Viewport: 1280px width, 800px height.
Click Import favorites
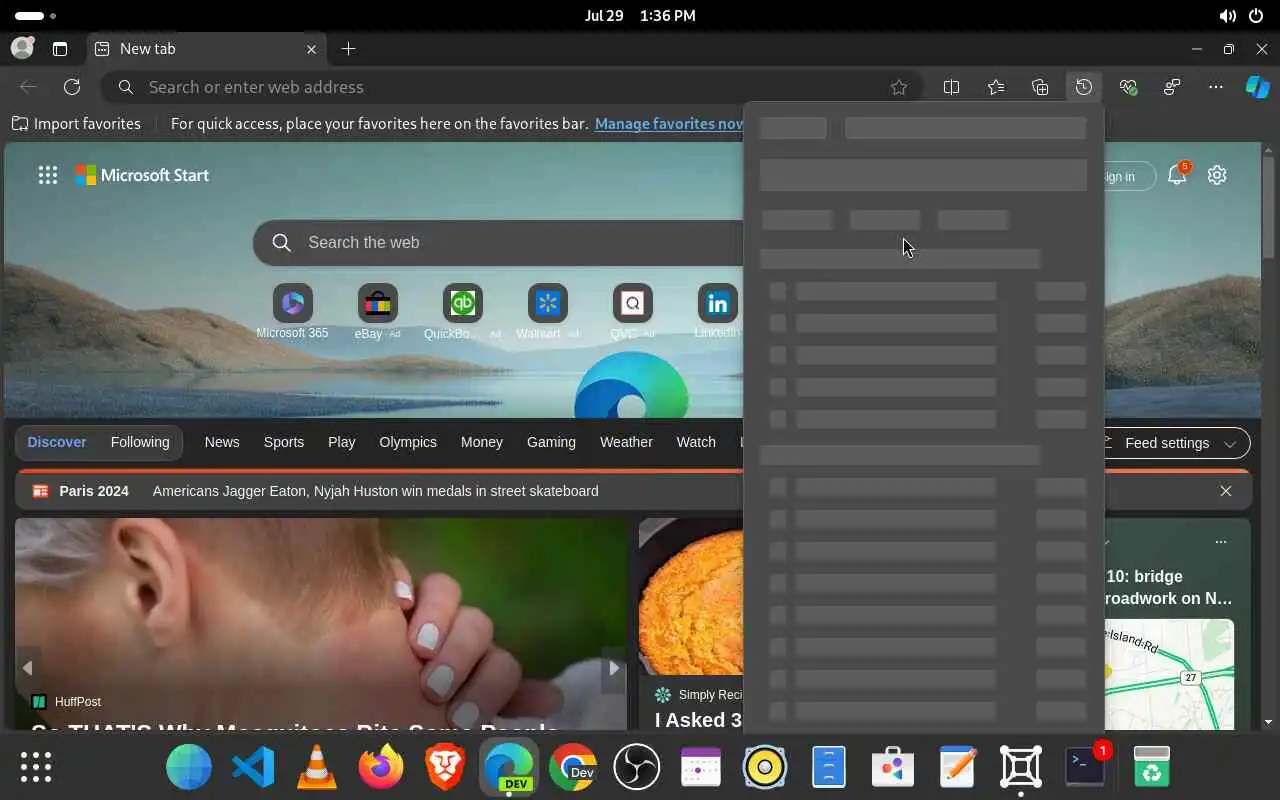[76, 124]
